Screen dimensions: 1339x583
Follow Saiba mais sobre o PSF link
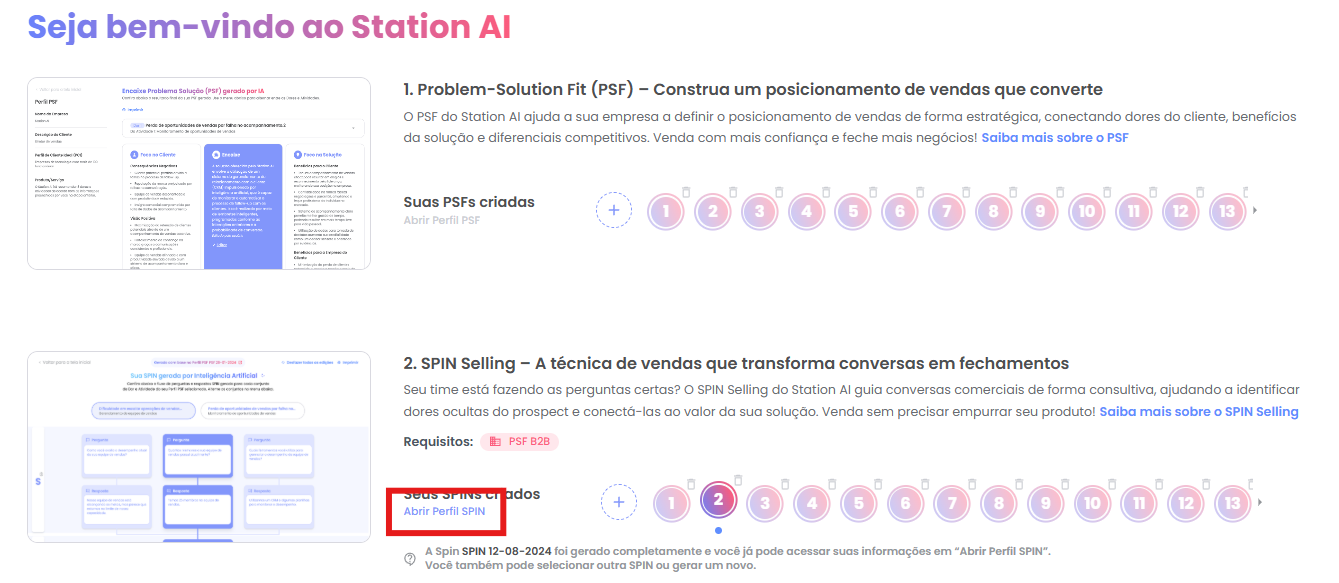click(x=1054, y=137)
